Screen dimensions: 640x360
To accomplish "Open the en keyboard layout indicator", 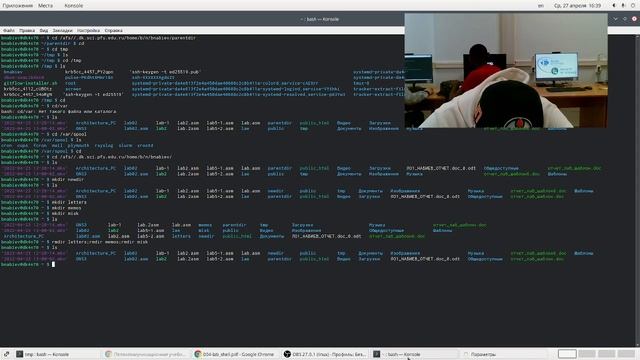I will coord(541,6).
